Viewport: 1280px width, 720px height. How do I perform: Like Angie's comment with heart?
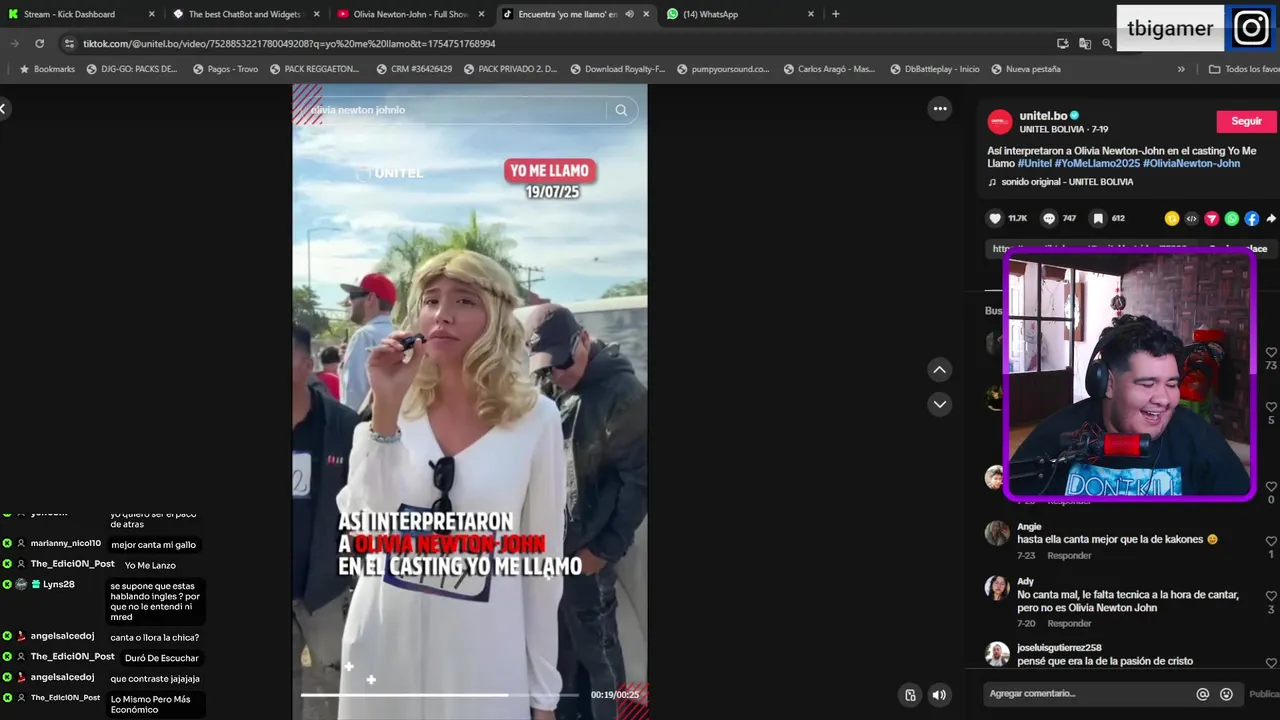pyautogui.click(x=1271, y=541)
